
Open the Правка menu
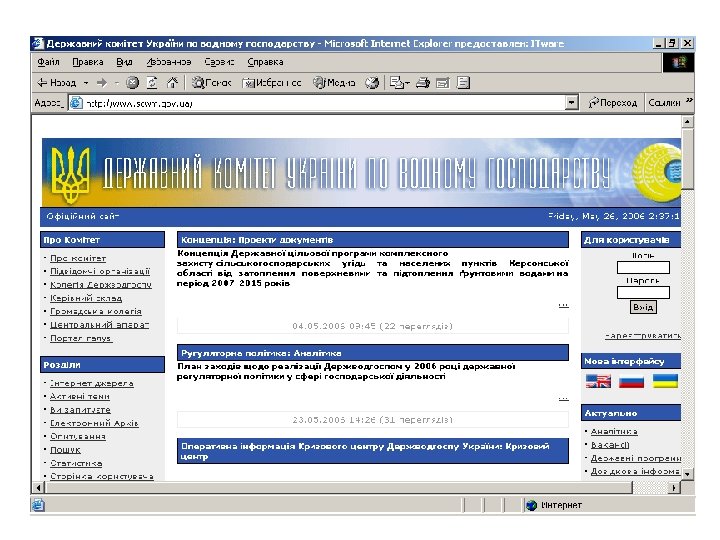87,62
